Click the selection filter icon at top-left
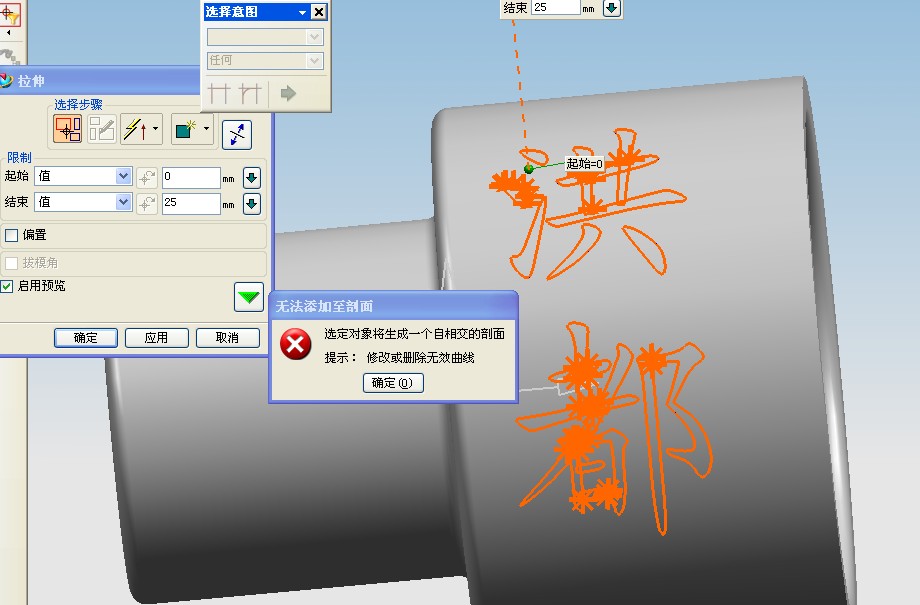 [x=10, y=13]
